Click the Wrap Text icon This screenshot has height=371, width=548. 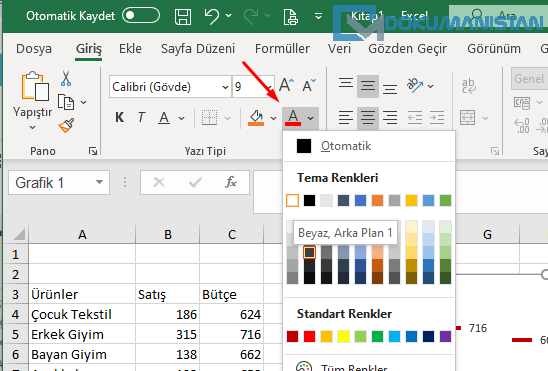469,86
